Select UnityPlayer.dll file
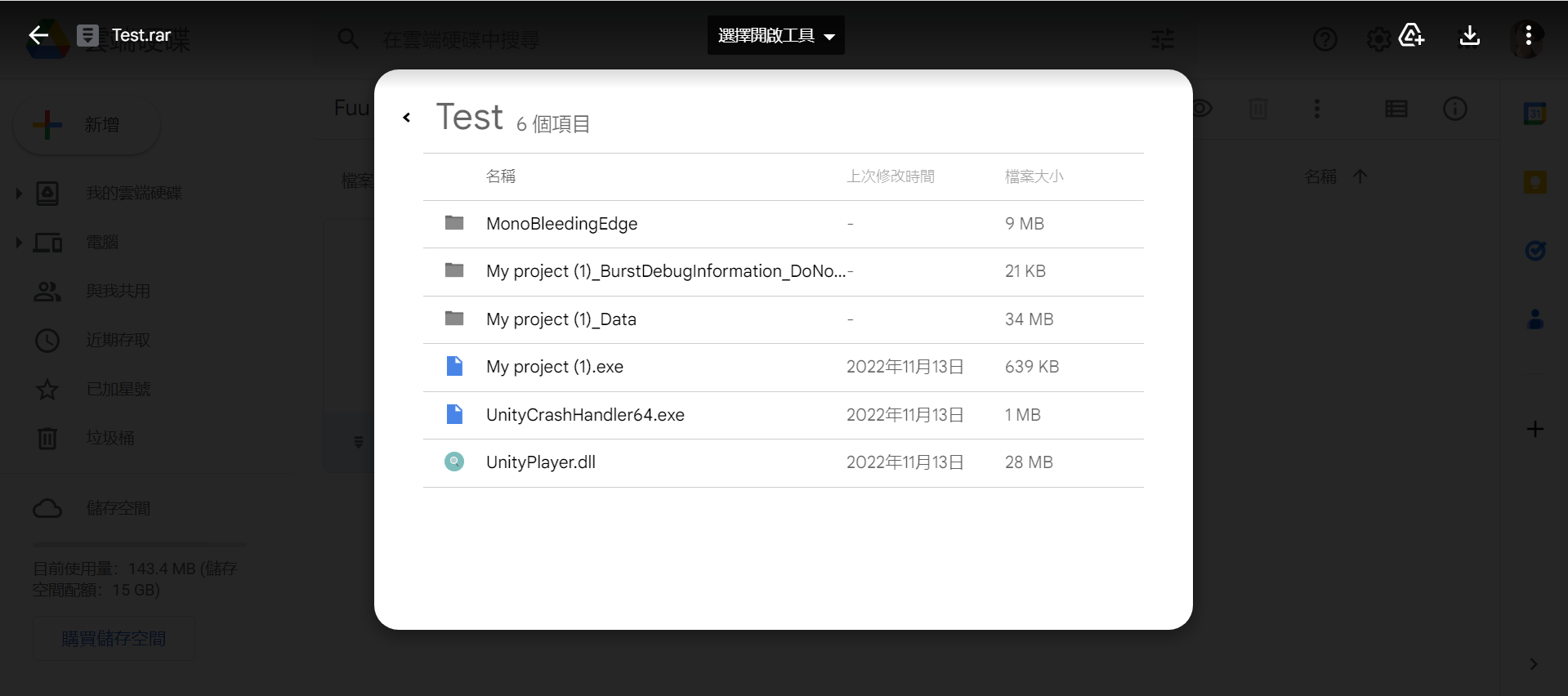 coord(784,462)
